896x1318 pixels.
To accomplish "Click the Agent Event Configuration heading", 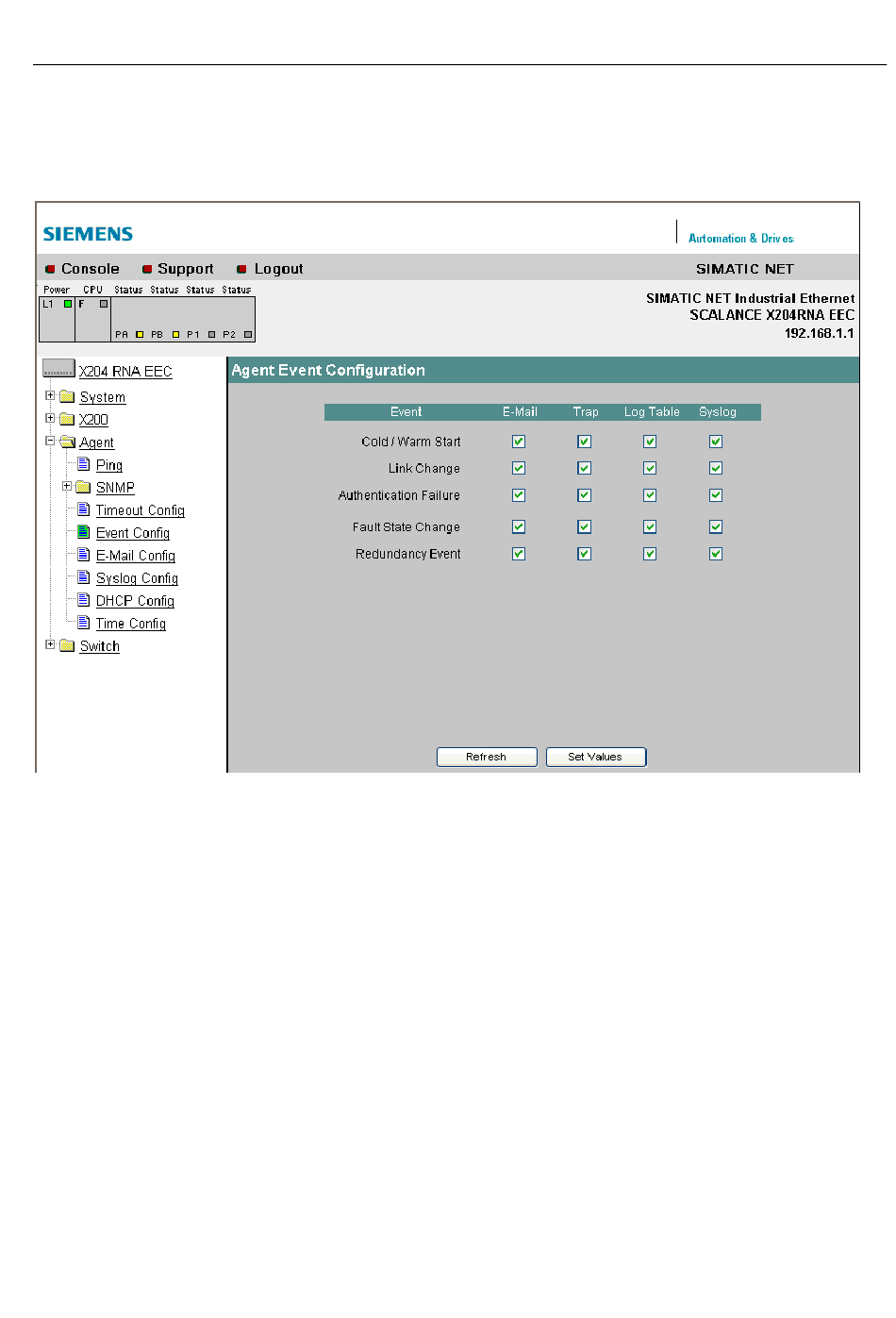I will 328,371.
